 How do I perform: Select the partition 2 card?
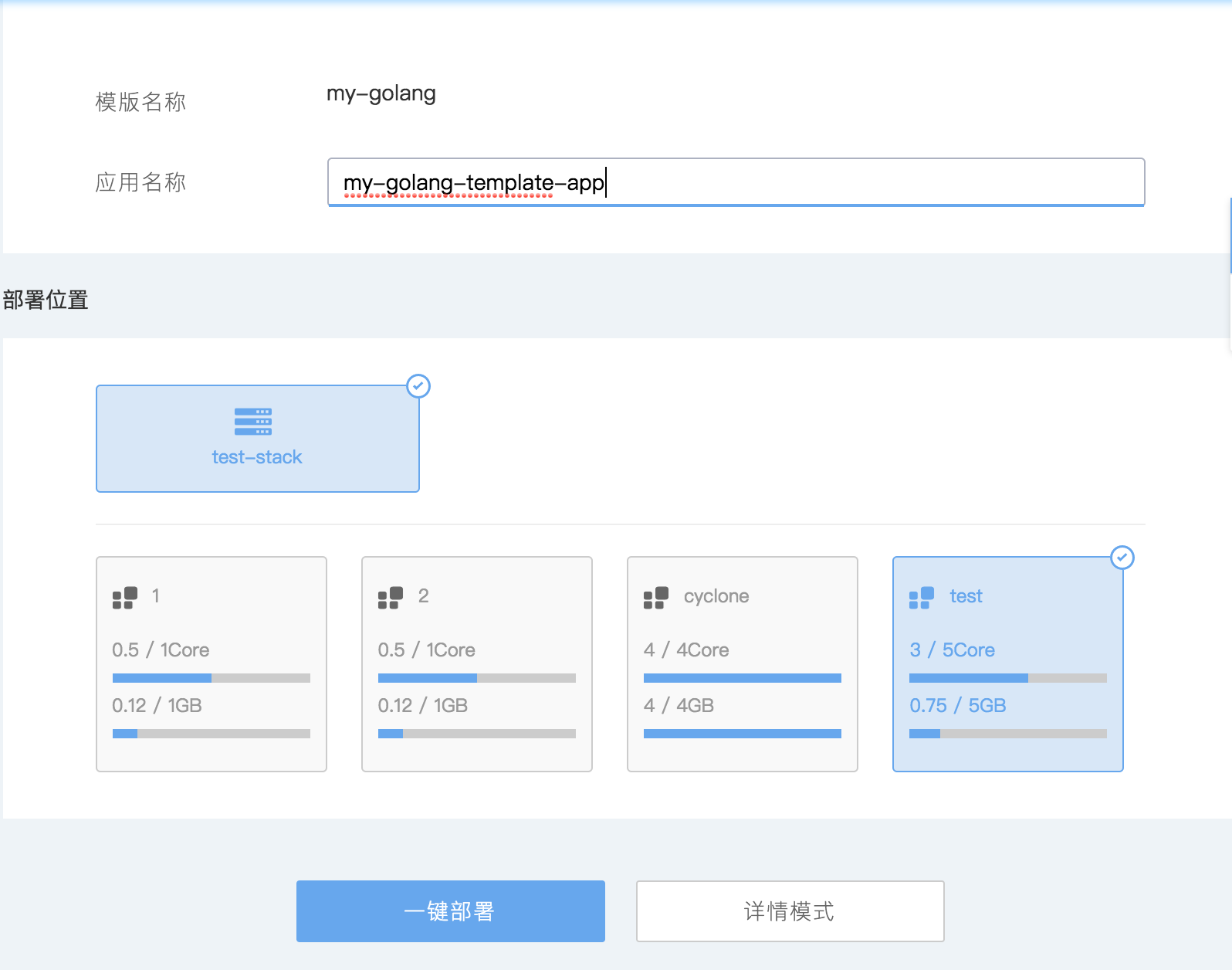(x=476, y=663)
